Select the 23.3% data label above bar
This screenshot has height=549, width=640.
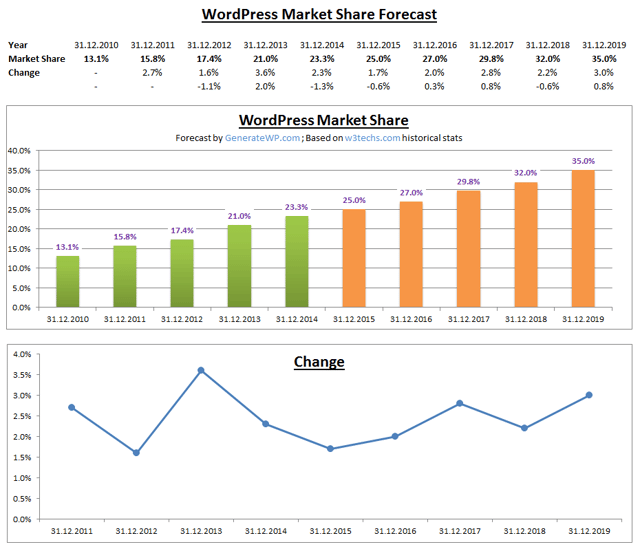(296, 207)
